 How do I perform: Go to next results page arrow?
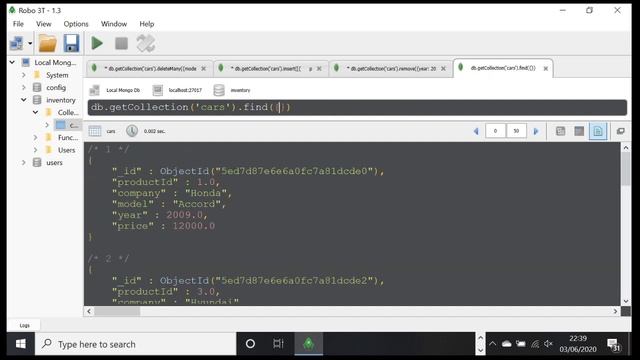coord(536,131)
